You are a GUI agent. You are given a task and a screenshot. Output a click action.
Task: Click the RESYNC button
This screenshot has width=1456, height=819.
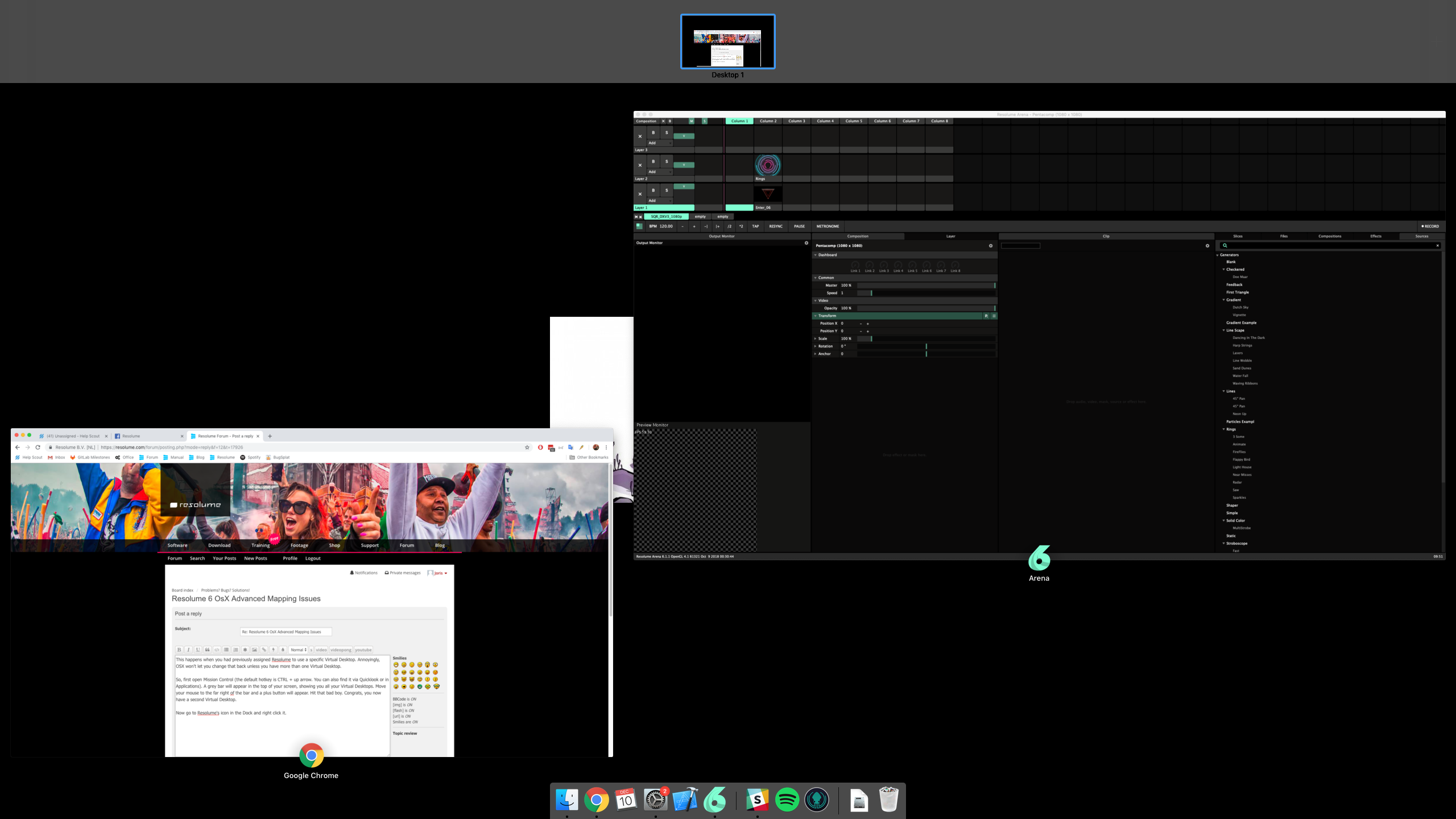click(775, 226)
